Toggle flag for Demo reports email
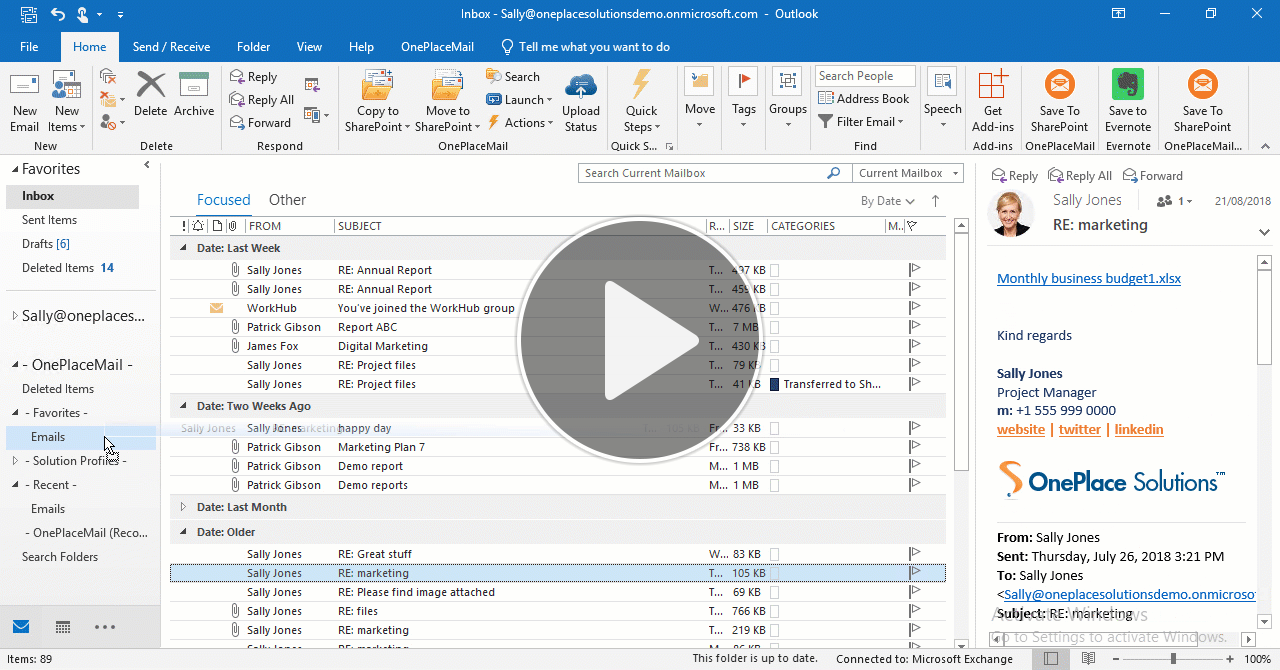Screen dimensions: 1280x670 point(914,485)
